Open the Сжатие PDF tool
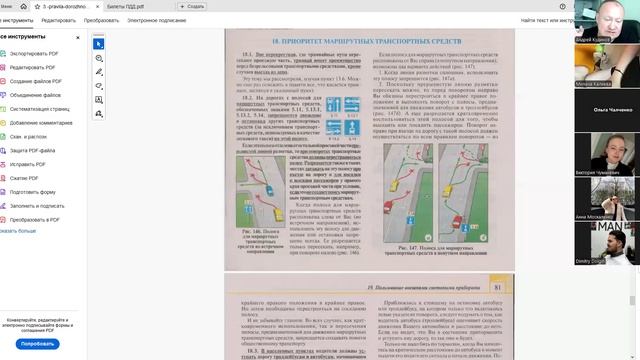640x360 pixels. click(x=24, y=178)
